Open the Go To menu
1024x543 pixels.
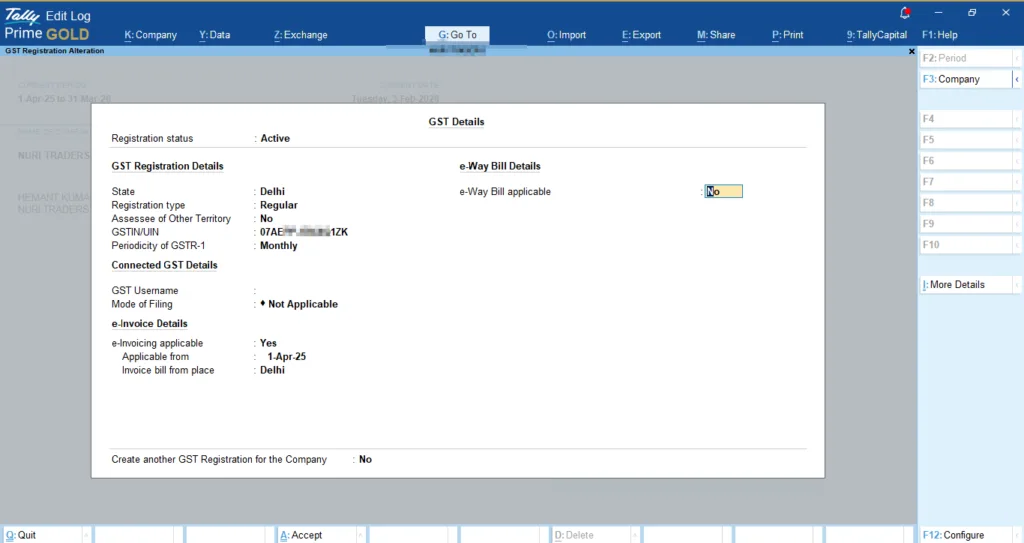click(458, 35)
